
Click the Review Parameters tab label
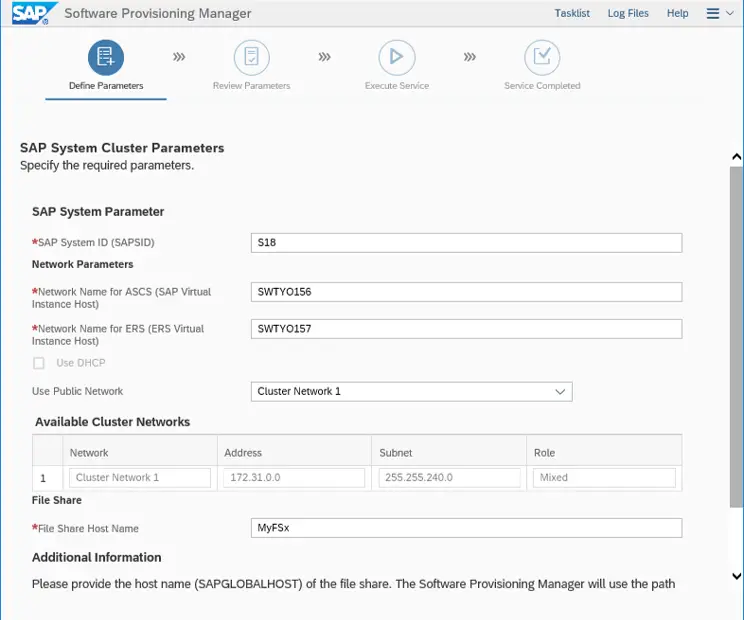[x=251, y=86]
